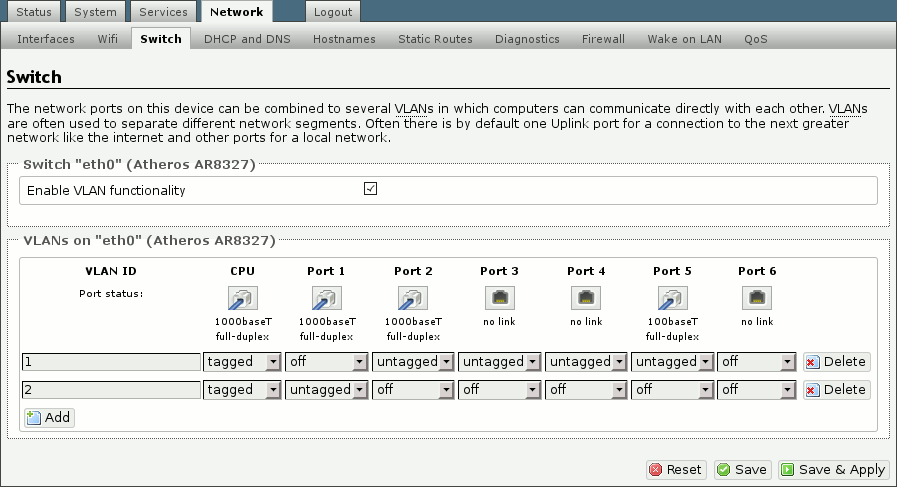897x487 pixels.
Task: Click the Port 5 status icon
Action: click(x=672, y=298)
